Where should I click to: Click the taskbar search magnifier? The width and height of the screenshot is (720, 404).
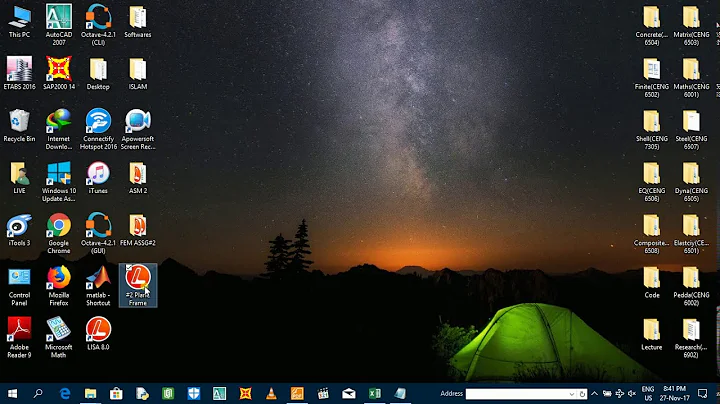tap(38, 393)
